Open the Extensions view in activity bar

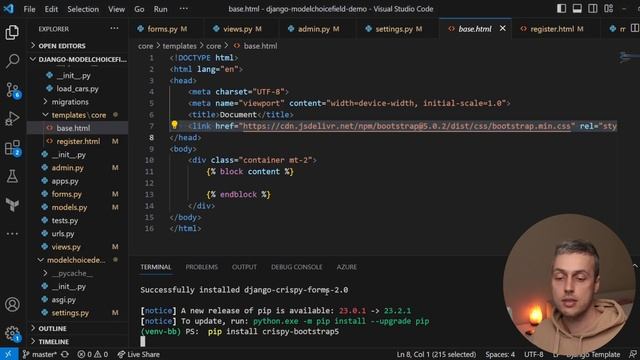coord(12,148)
